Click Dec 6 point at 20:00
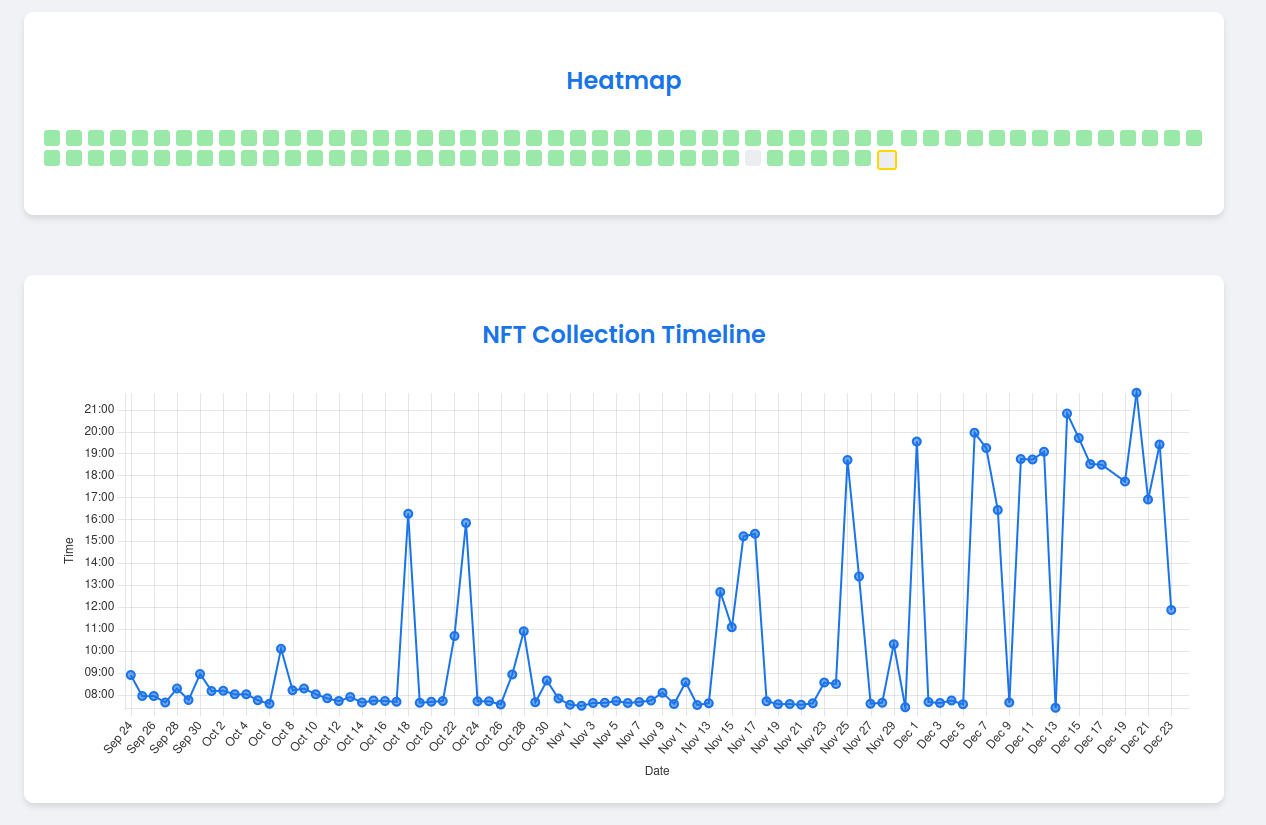Image resolution: width=1266 pixels, height=825 pixels. tap(974, 433)
